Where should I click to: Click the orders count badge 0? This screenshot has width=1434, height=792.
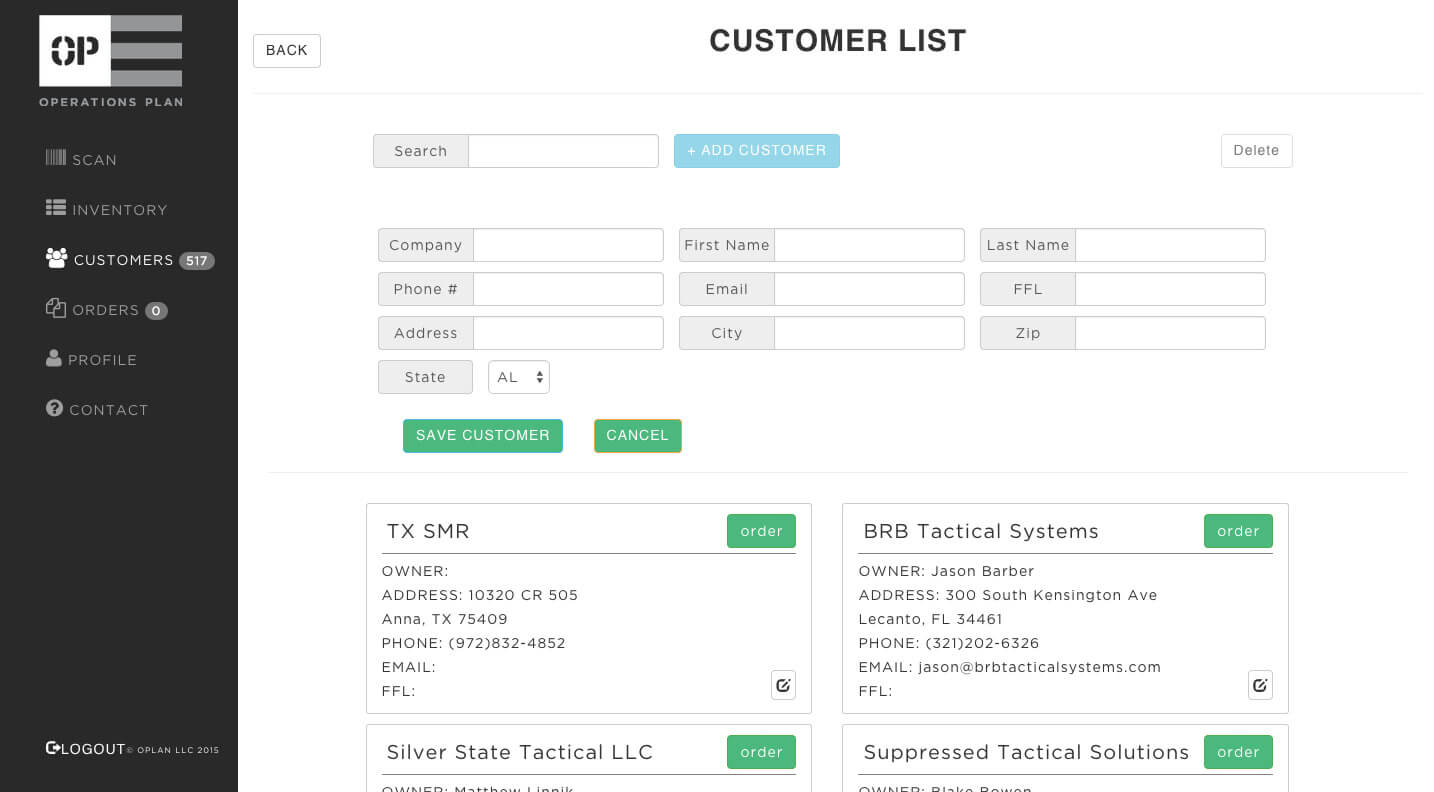156,311
